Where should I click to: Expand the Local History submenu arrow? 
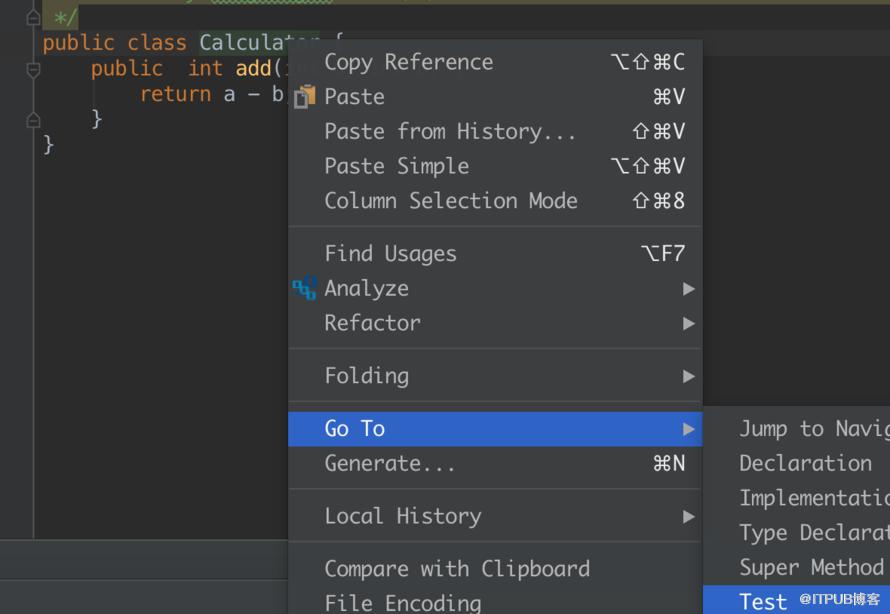point(689,516)
